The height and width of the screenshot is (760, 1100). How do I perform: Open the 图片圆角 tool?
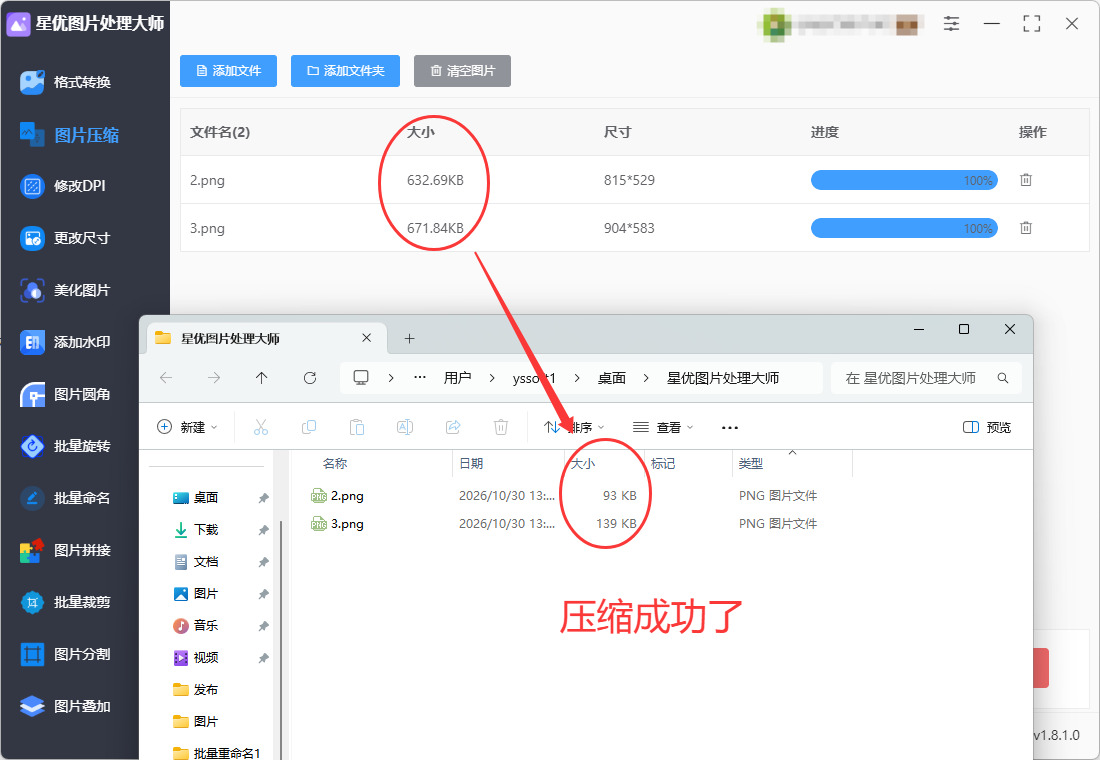(65, 394)
